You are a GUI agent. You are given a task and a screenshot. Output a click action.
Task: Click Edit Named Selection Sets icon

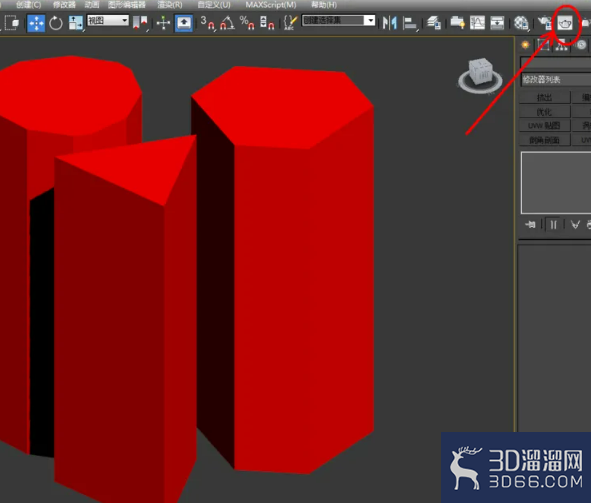pos(290,23)
